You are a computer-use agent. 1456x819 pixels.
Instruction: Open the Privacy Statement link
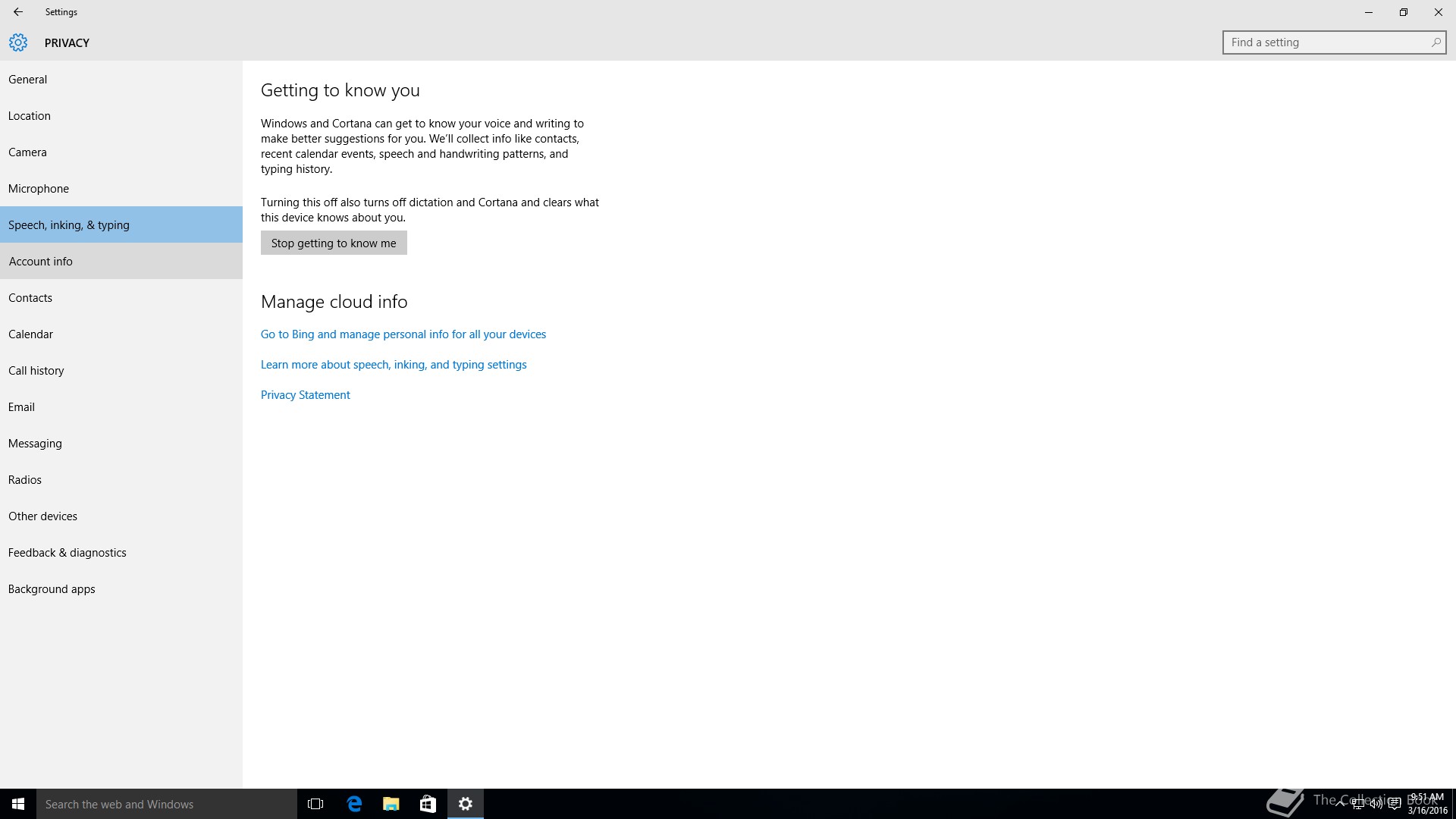(305, 395)
